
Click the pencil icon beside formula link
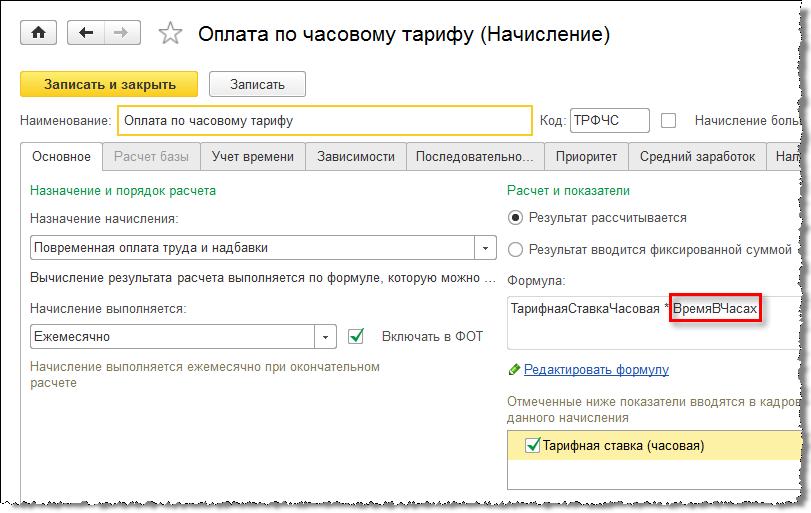click(514, 370)
